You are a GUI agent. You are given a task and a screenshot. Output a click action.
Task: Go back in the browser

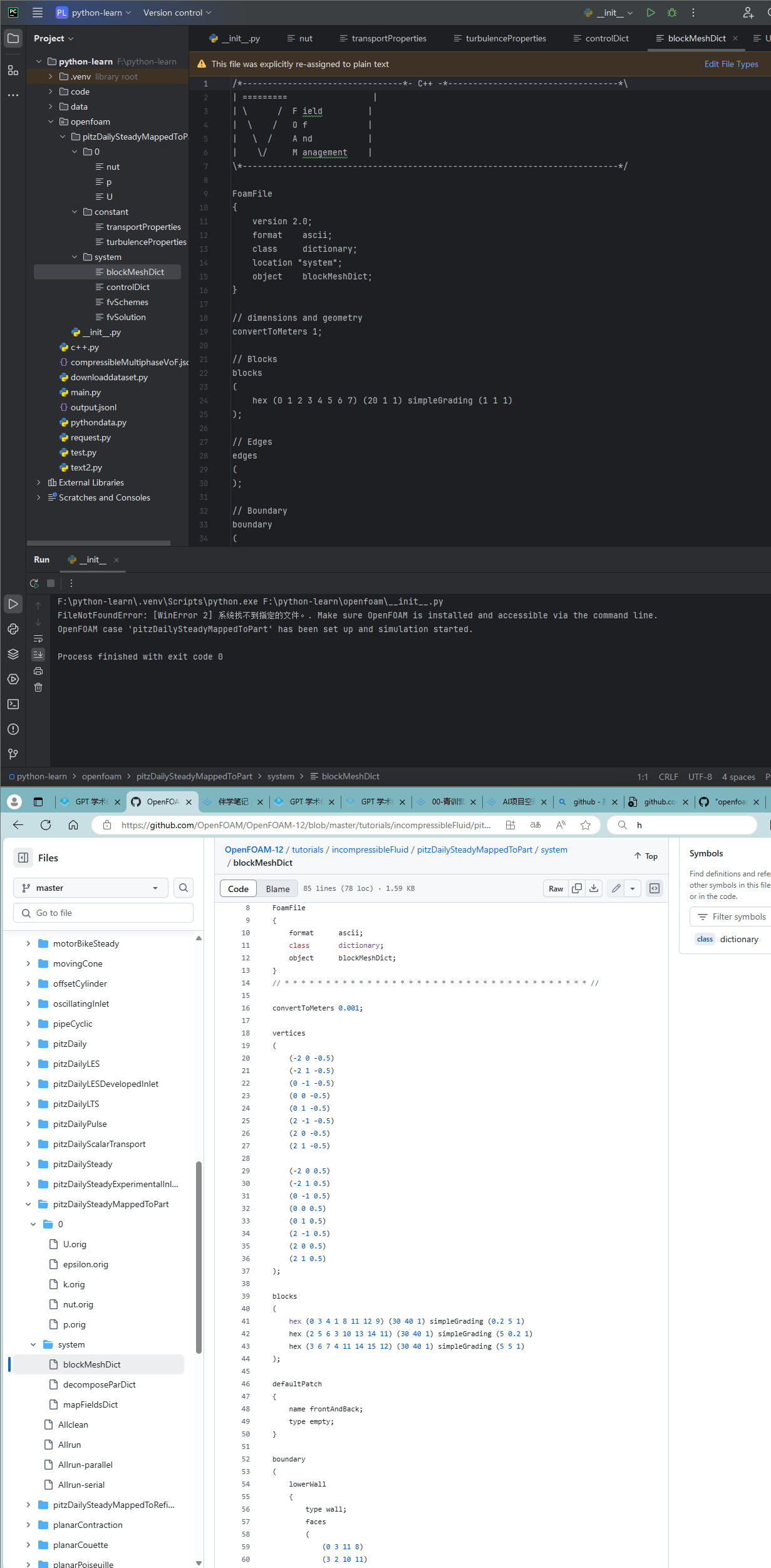click(x=18, y=825)
